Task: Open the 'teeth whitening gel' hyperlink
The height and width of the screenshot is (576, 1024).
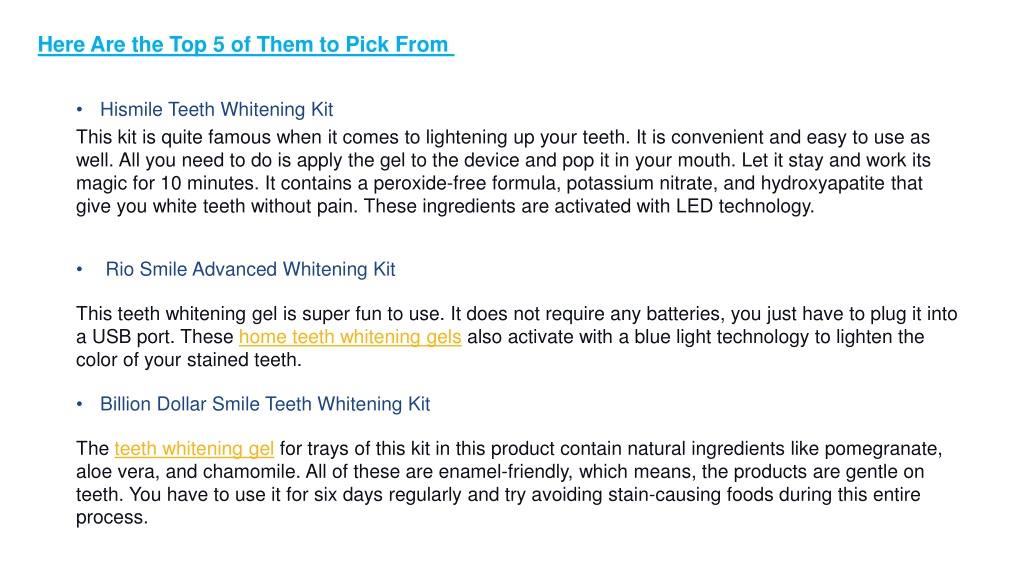Action: click(194, 449)
